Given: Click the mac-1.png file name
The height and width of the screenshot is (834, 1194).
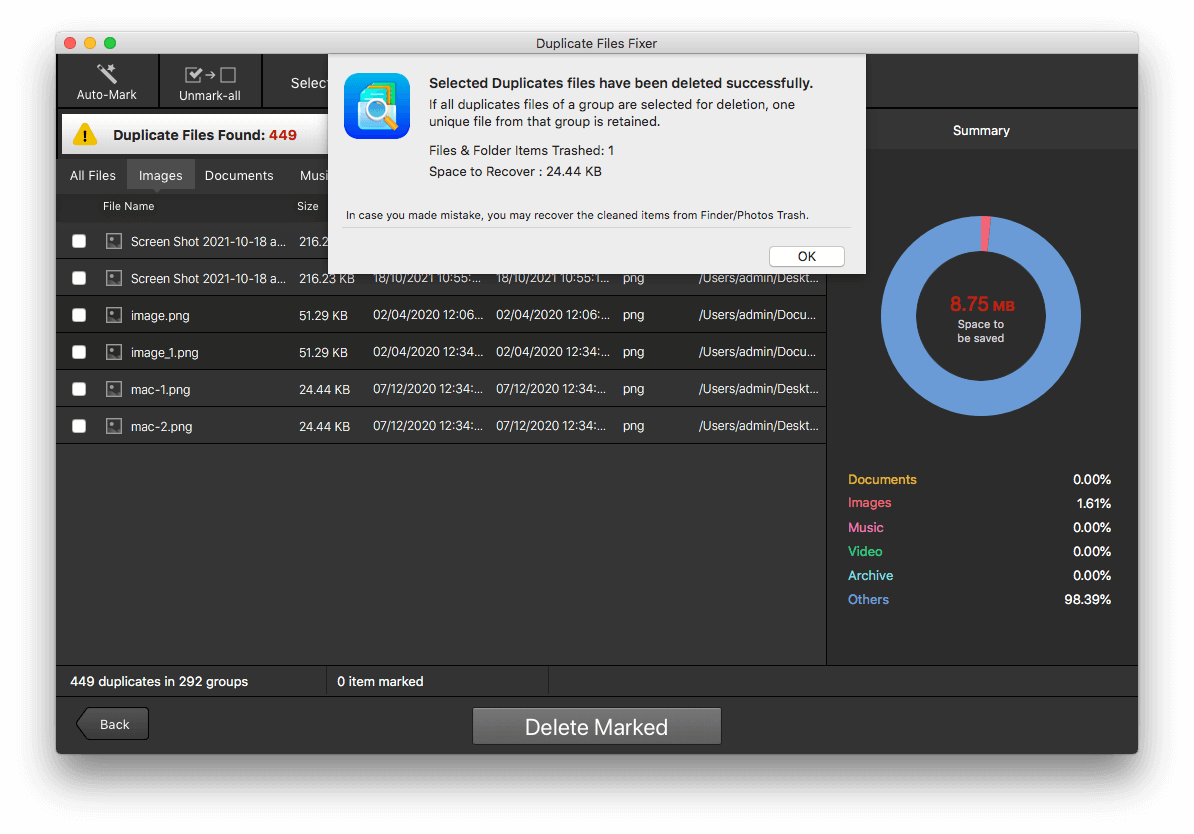Looking at the screenshot, I should pyautogui.click(x=161, y=389).
